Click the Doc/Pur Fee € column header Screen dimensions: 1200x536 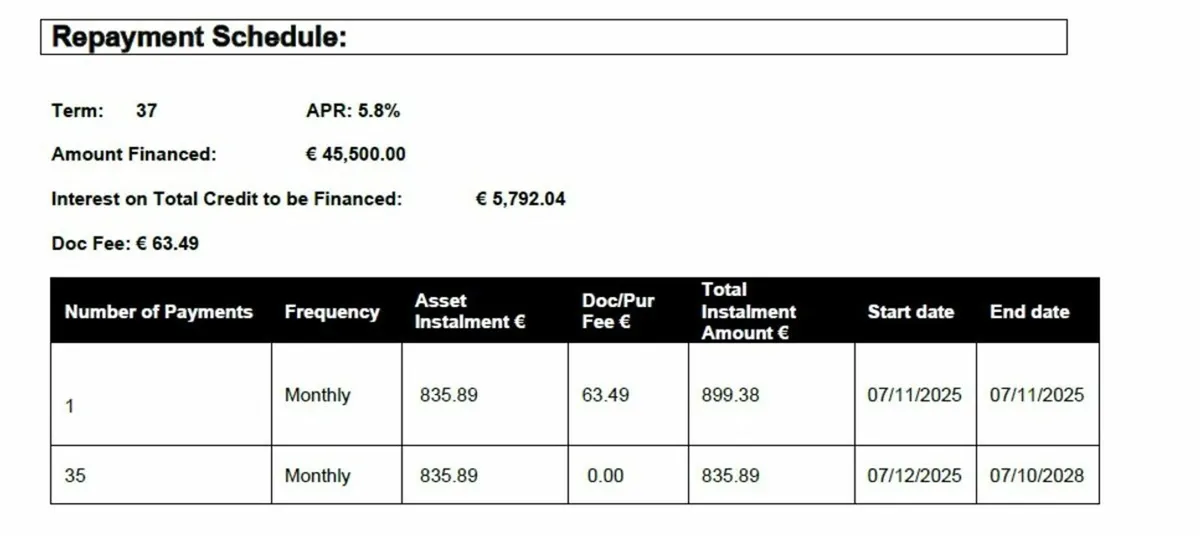[618, 312]
